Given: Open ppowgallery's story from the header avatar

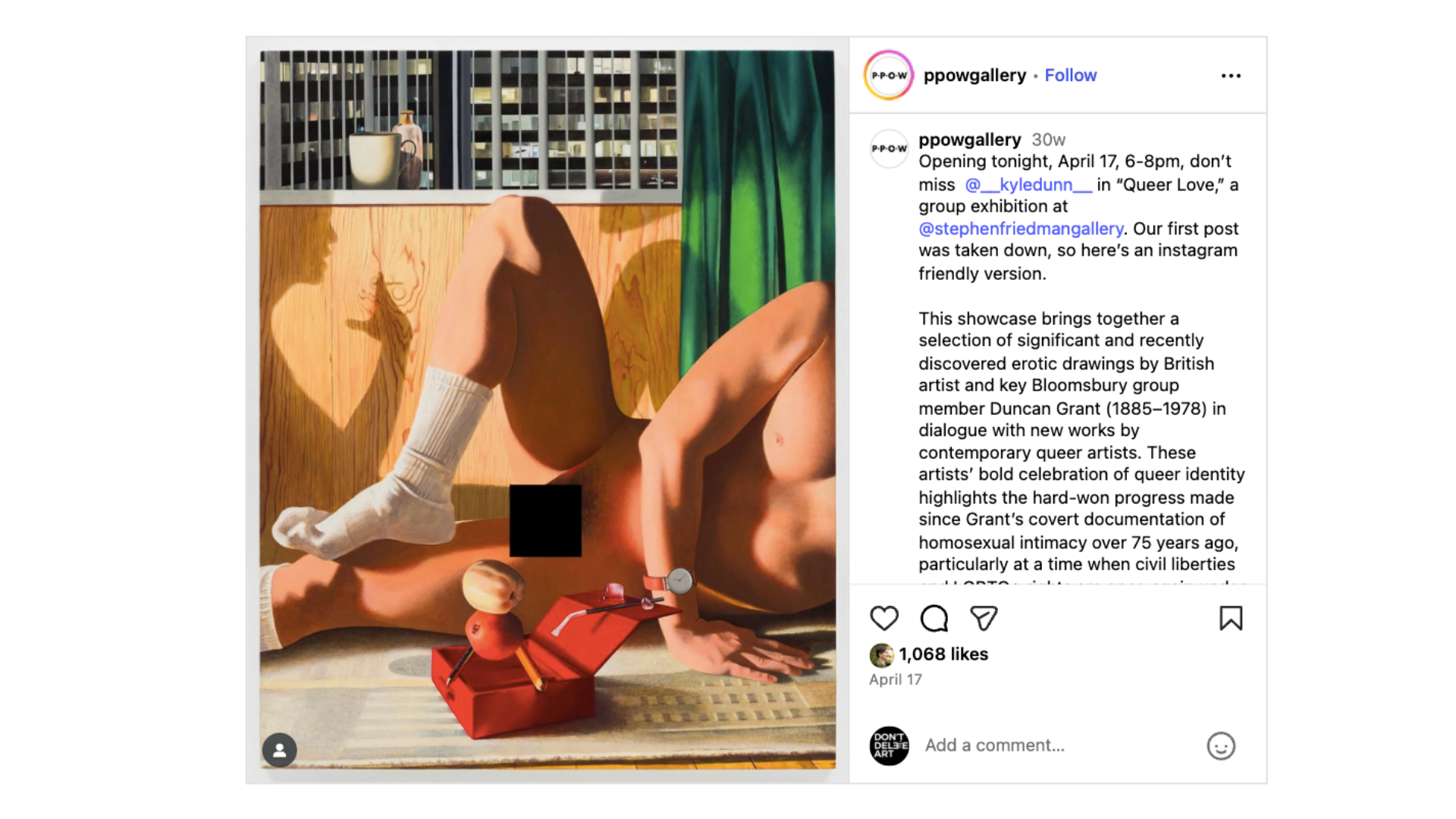Looking at the screenshot, I should (x=889, y=75).
